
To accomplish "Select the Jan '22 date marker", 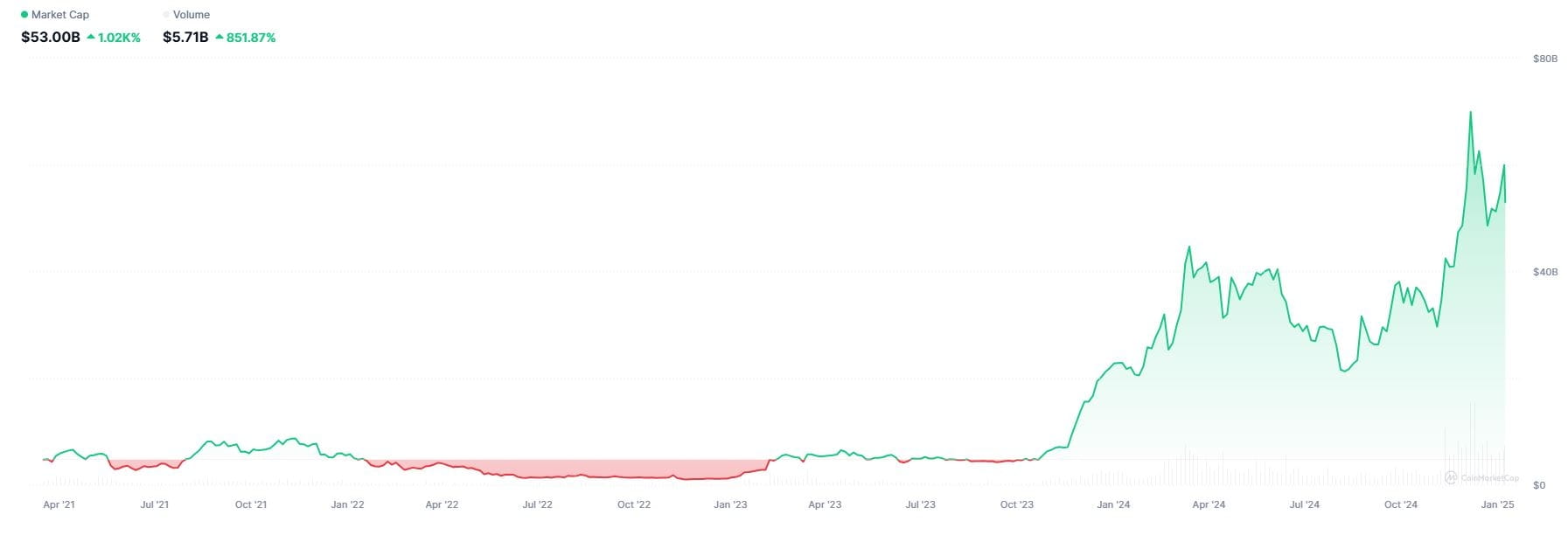I will point(347,504).
